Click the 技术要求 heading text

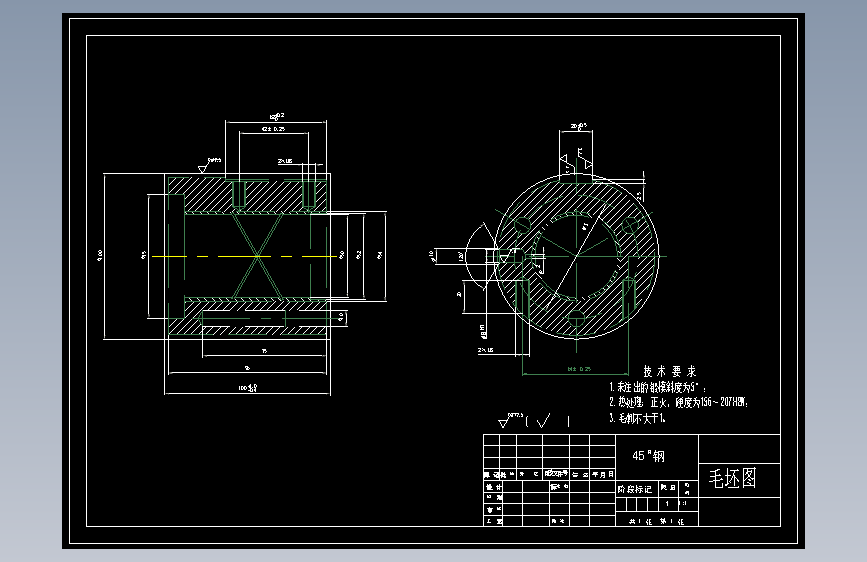click(x=669, y=371)
